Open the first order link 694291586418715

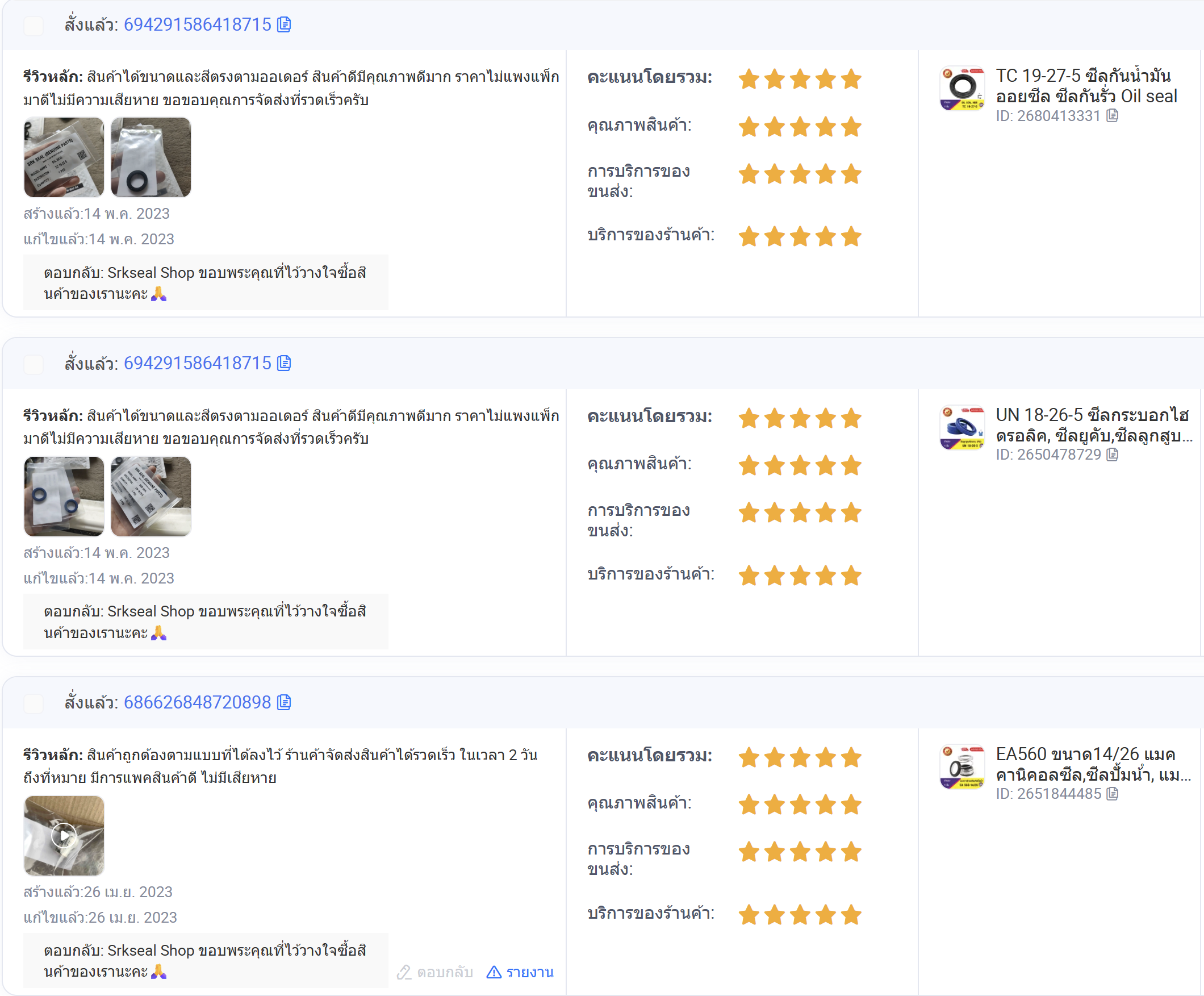(x=197, y=24)
